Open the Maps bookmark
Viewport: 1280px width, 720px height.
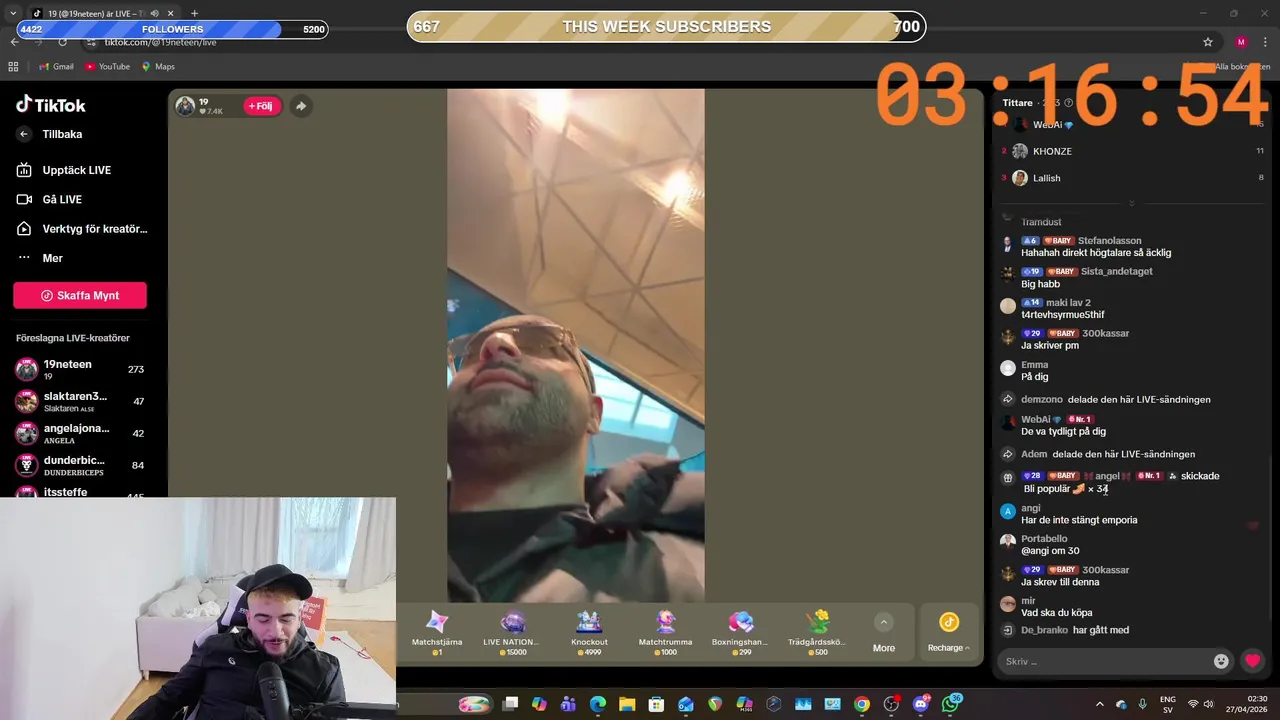pos(158,66)
